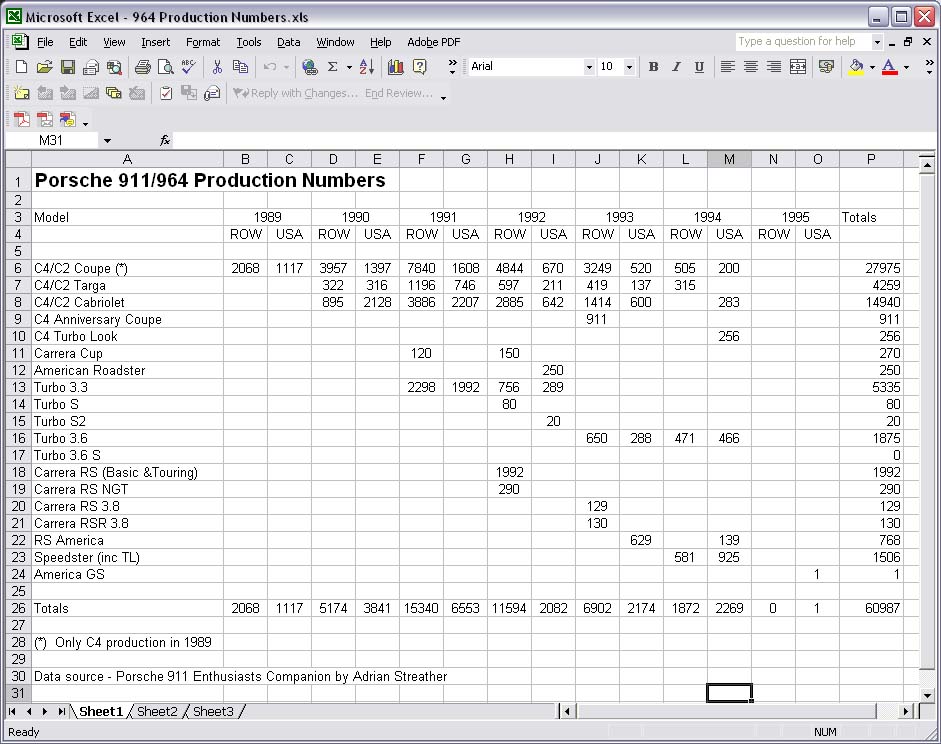Toggle Align Left
This screenshot has width=941, height=744.
(727, 67)
